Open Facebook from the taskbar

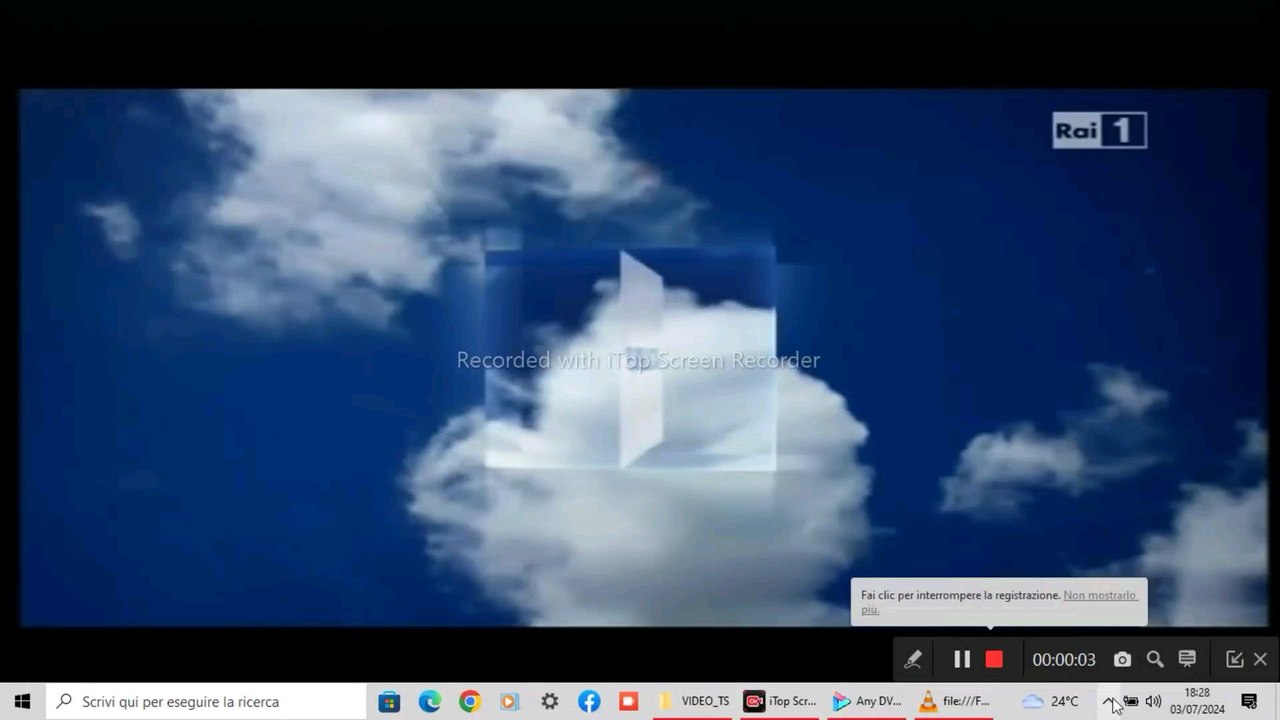click(589, 701)
